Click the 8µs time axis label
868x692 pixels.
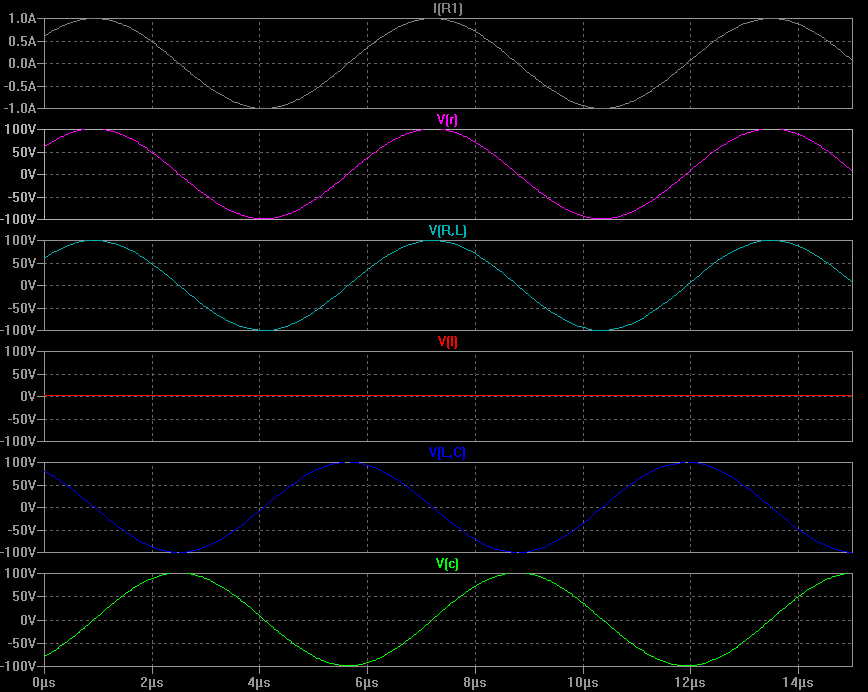pos(474,682)
